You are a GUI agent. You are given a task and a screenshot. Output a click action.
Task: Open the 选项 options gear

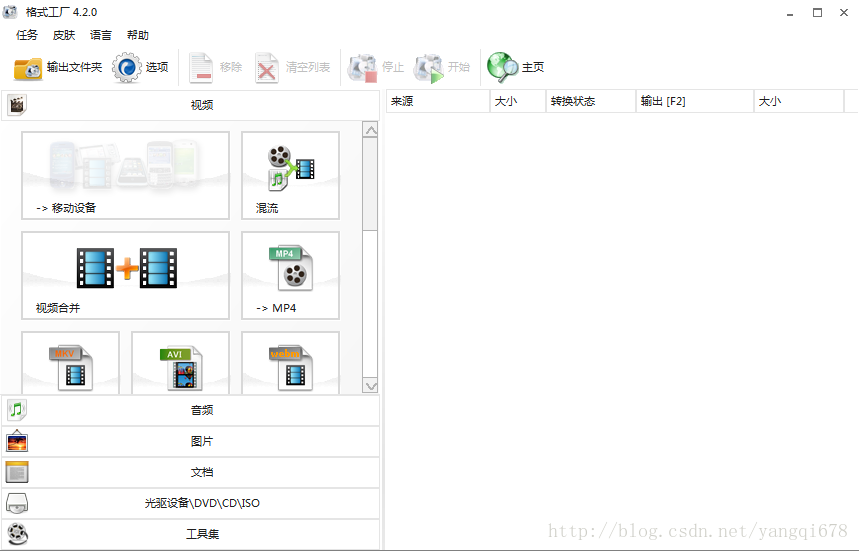[141, 67]
